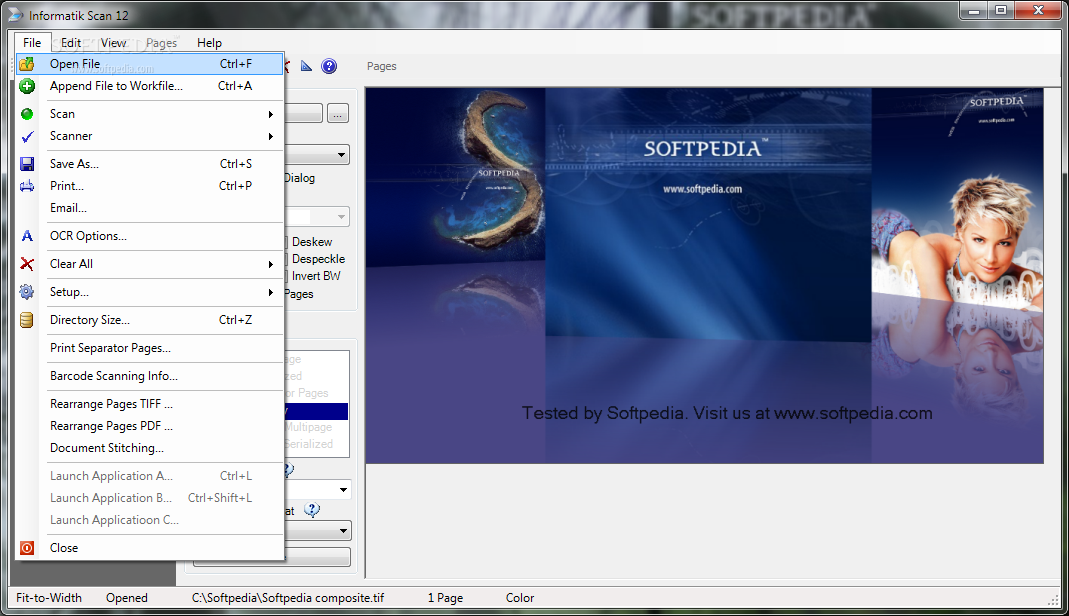Expand the Scanner submenu arrow
Image resolution: width=1069 pixels, height=616 pixels.
pyautogui.click(x=271, y=136)
